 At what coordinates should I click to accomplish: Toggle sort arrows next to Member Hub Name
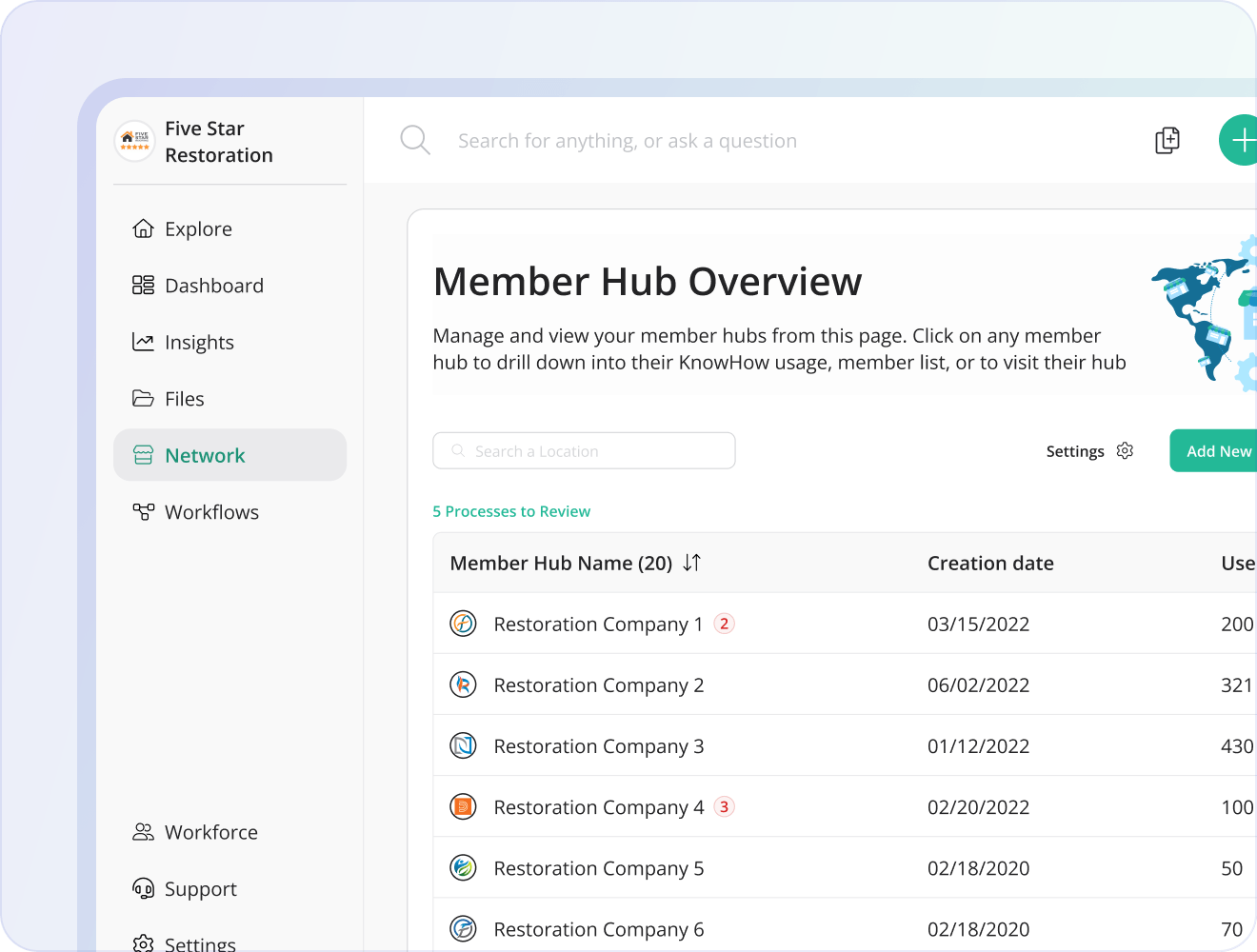692,564
